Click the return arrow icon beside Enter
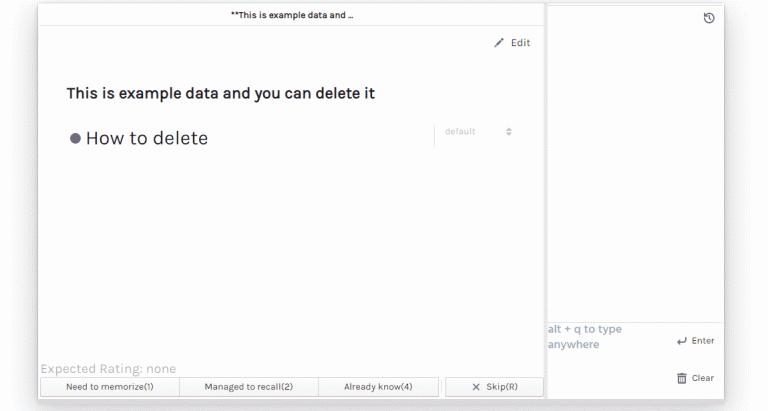The height and width of the screenshot is (411, 768). [682, 341]
